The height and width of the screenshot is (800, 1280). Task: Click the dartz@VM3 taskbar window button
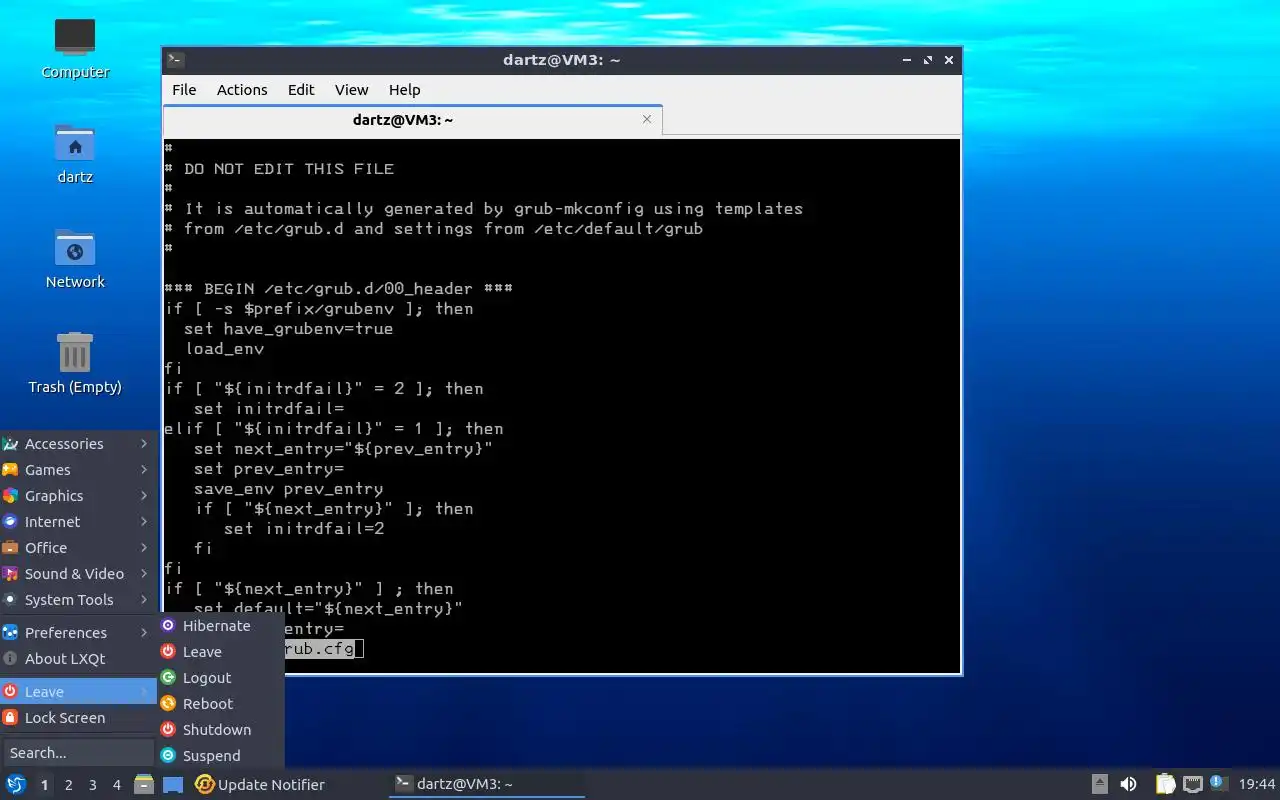point(487,784)
